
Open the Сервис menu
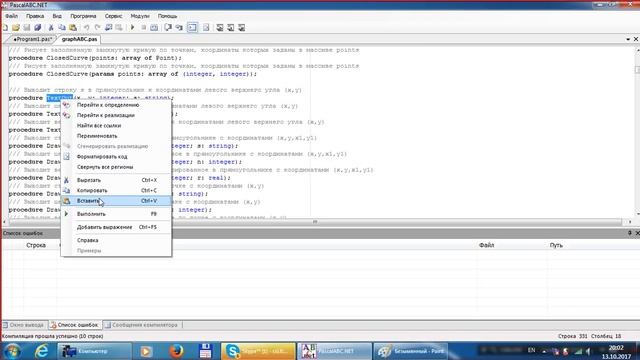[113, 16]
